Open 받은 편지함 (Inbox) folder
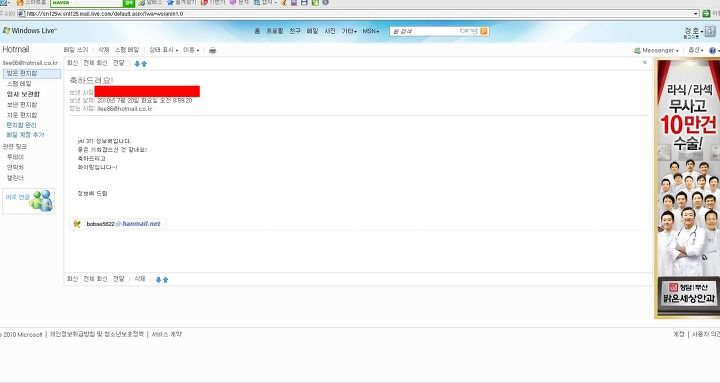720x383 pixels. tap(32, 73)
